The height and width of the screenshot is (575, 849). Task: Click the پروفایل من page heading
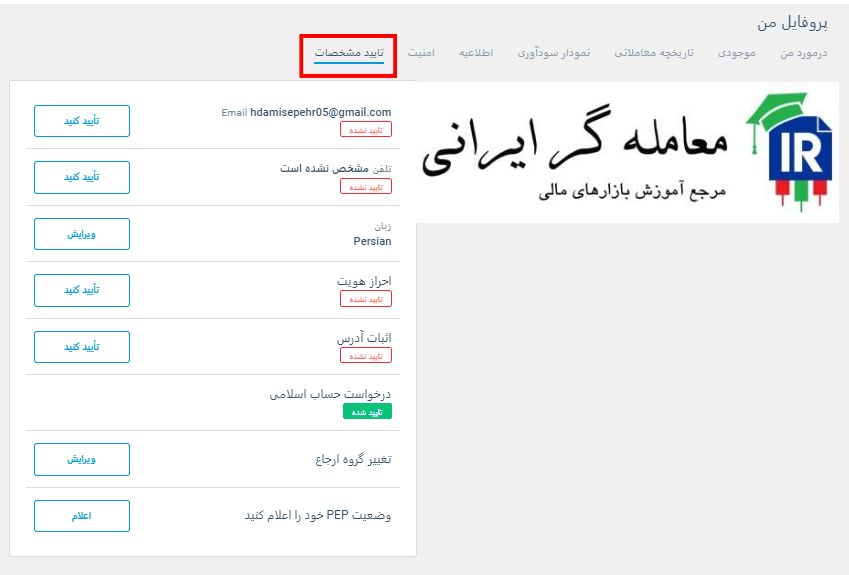click(792, 23)
